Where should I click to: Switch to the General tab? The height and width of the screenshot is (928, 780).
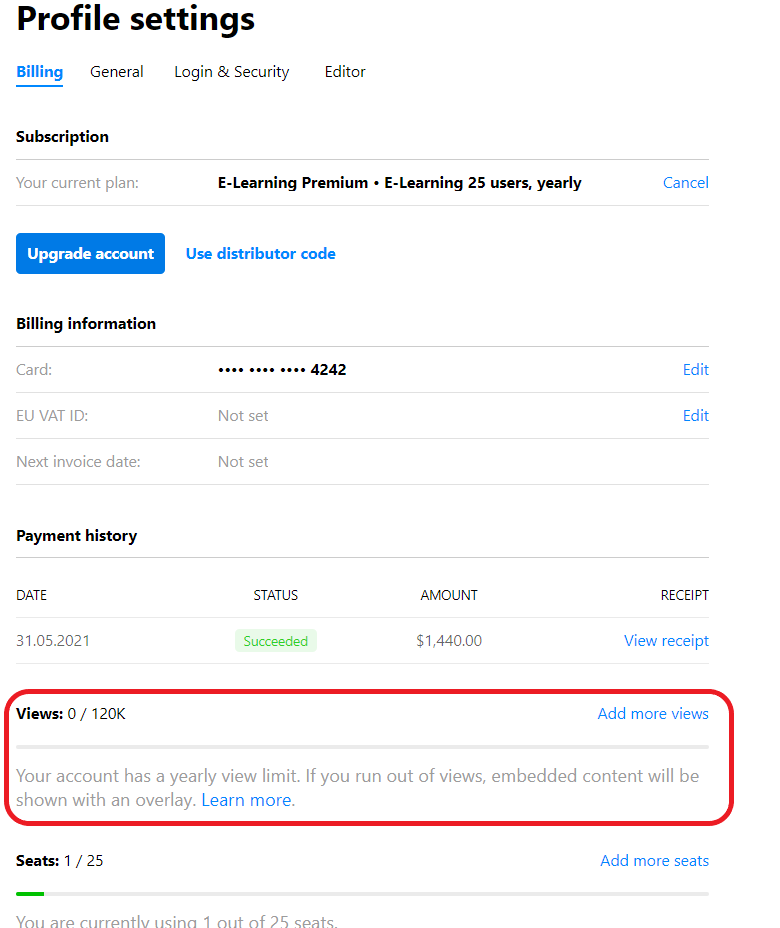[x=117, y=72]
